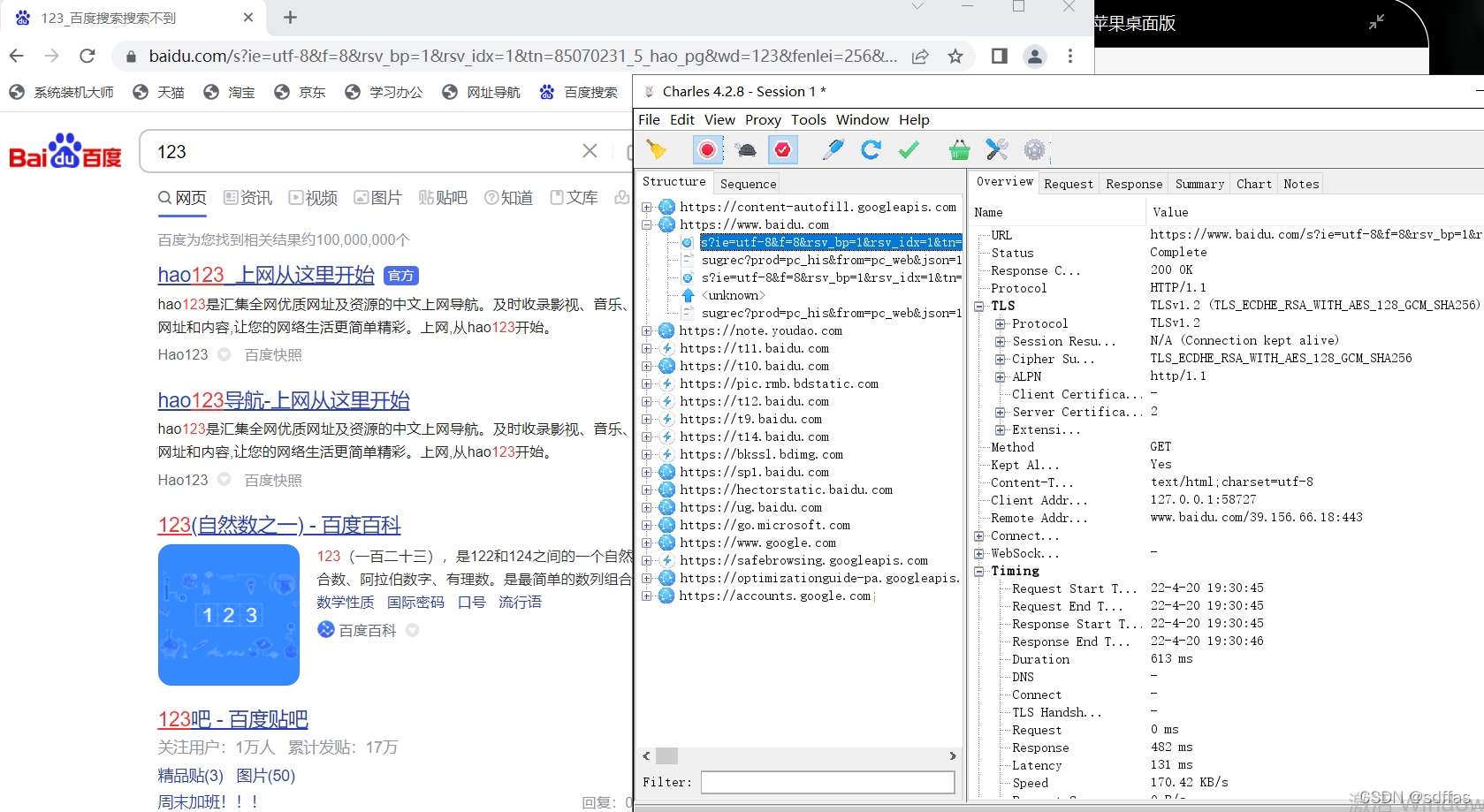1484x812 pixels.
Task: Click the Filter input field in Charles
Action: pyautogui.click(x=827, y=782)
